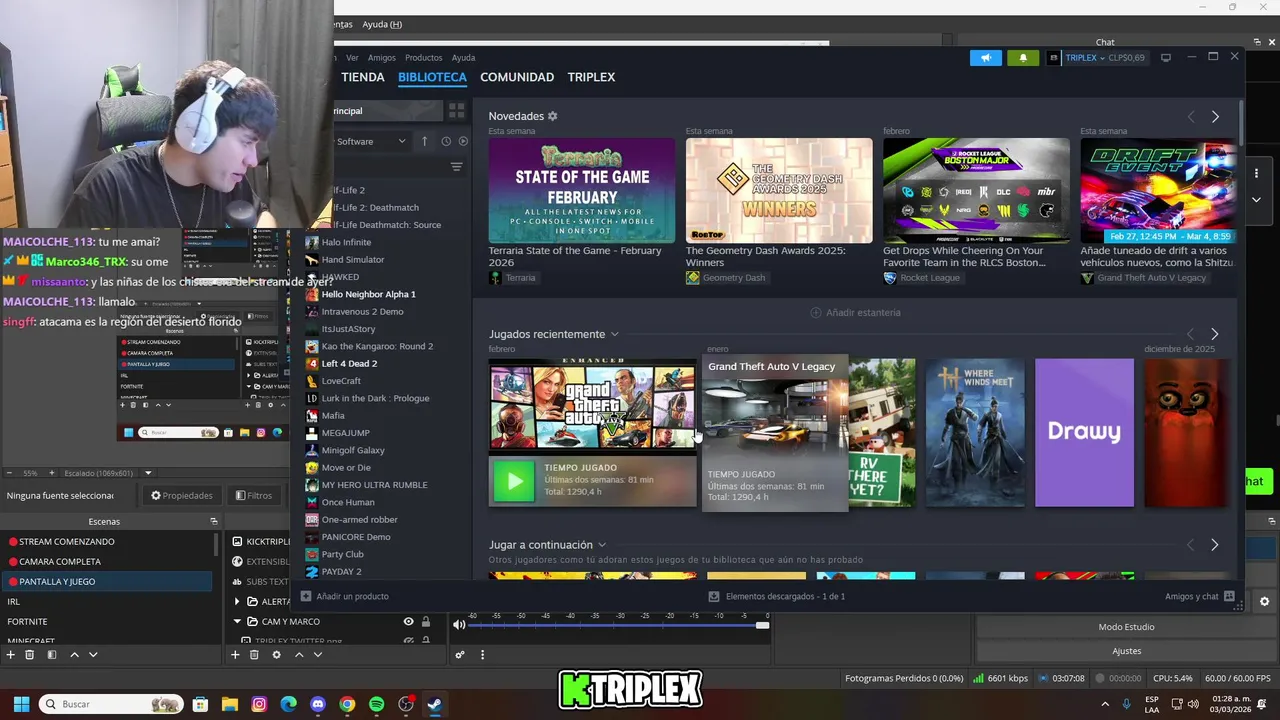Open Drawy game tile
1280x720 pixels.
coord(1084,432)
